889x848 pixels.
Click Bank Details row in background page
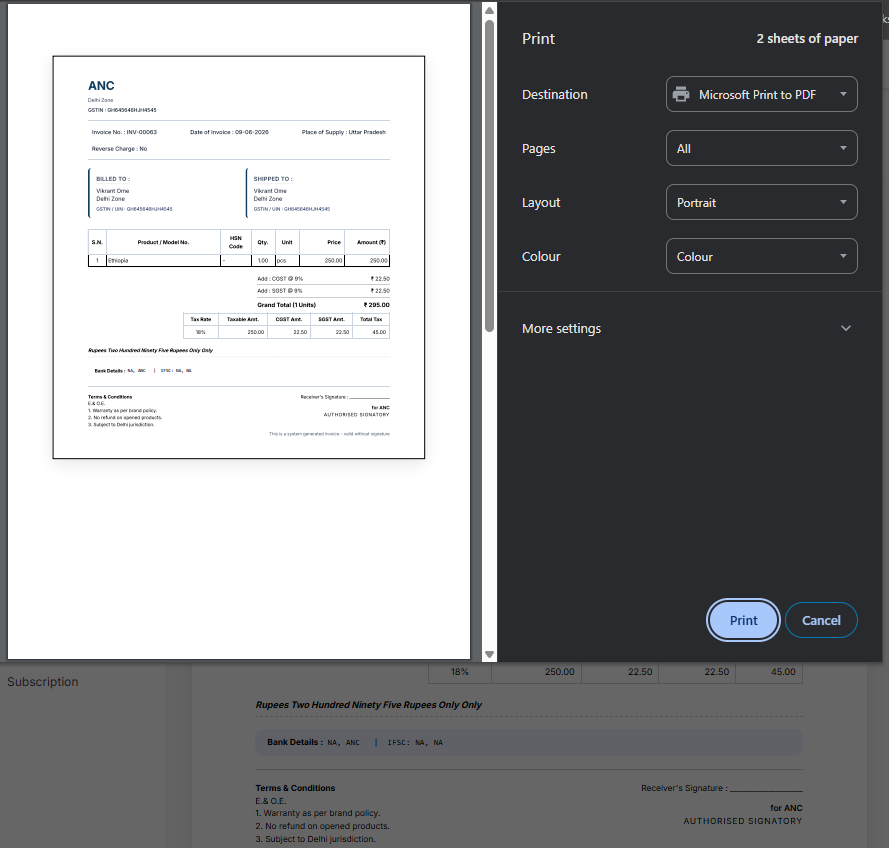528,742
